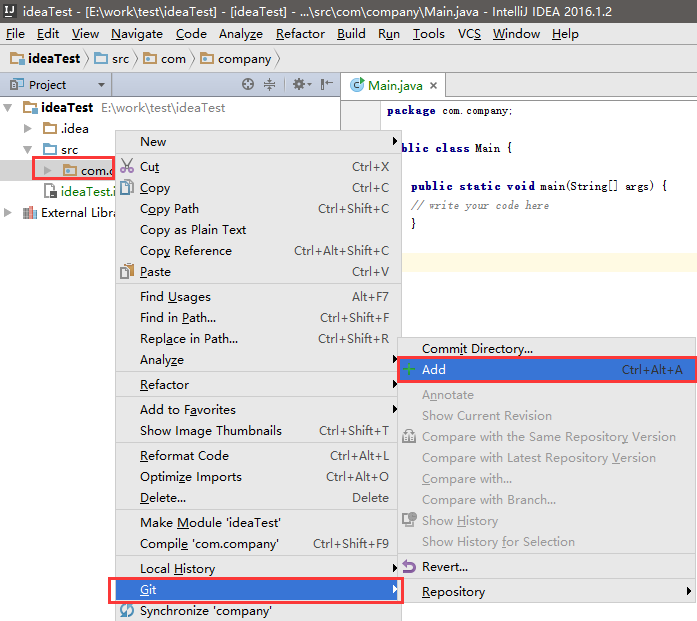The width and height of the screenshot is (697, 621).
Task: Choose Reformat Code in context menu
Action: (184, 456)
